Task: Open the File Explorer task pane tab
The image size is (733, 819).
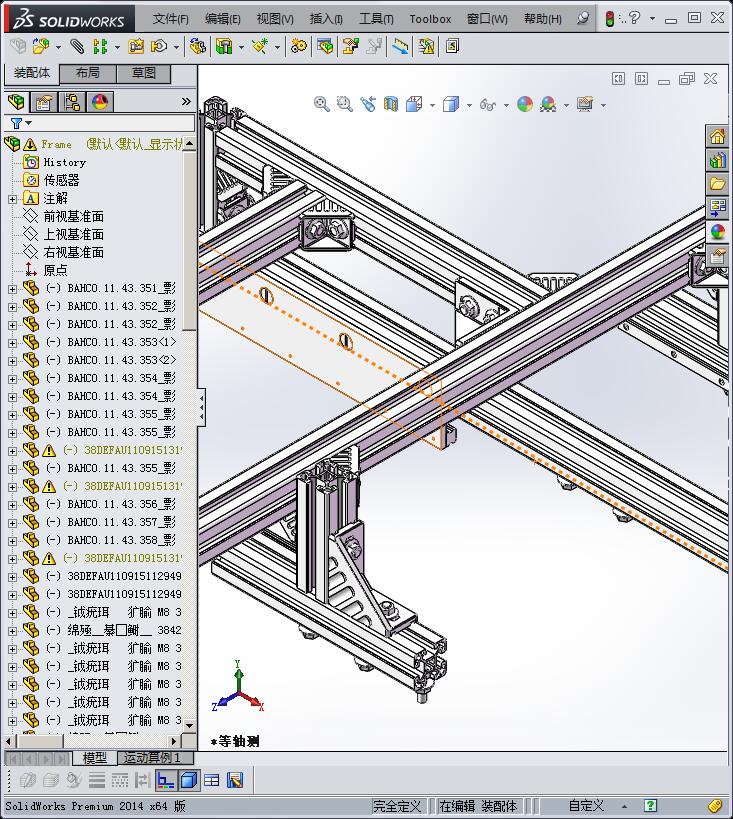Action: click(717, 184)
